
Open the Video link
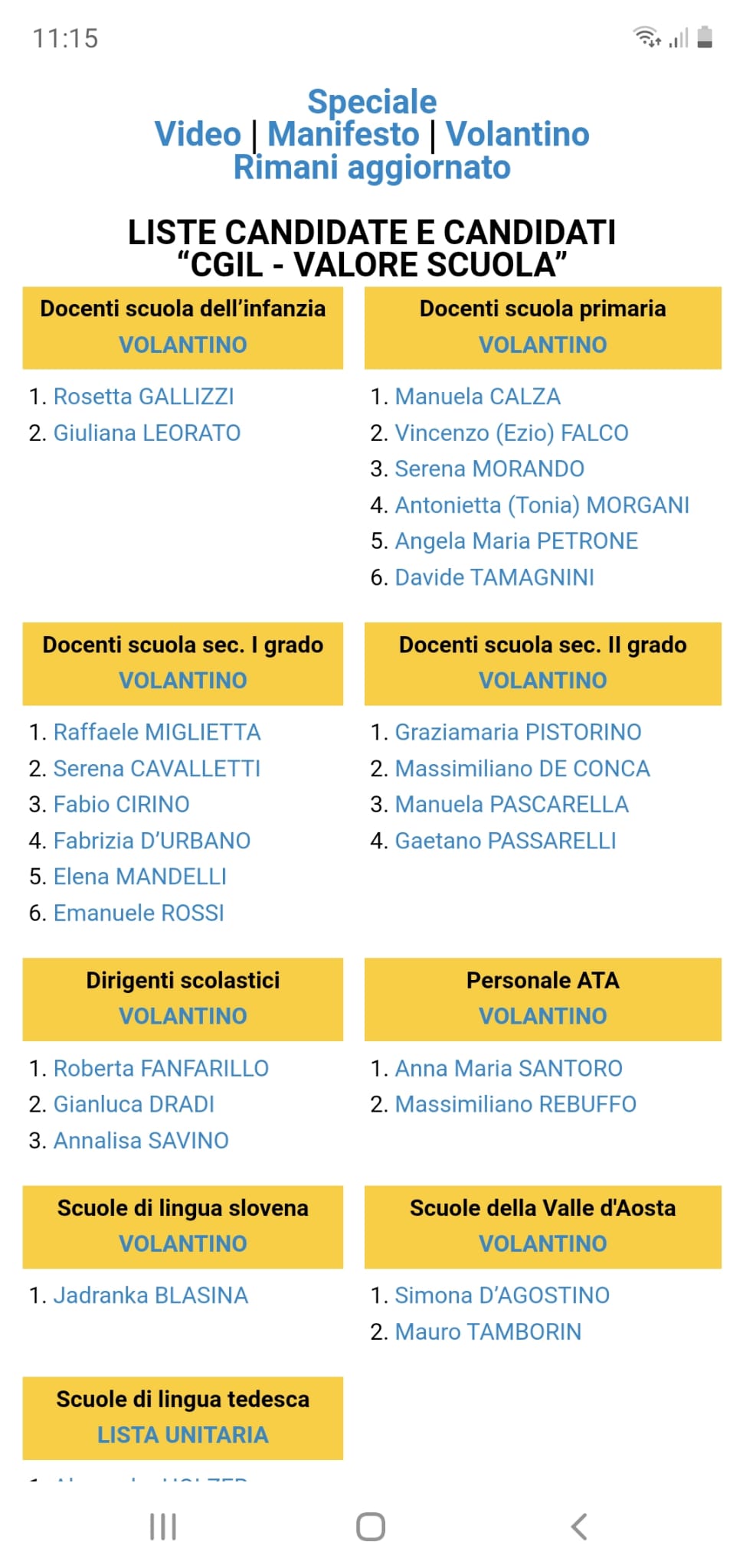click(x=198, y=134)
